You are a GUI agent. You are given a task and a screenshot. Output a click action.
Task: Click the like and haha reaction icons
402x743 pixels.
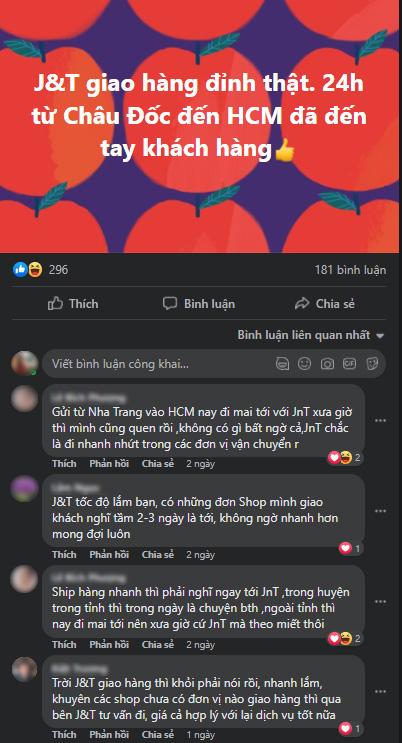click(x=27, y=270)
